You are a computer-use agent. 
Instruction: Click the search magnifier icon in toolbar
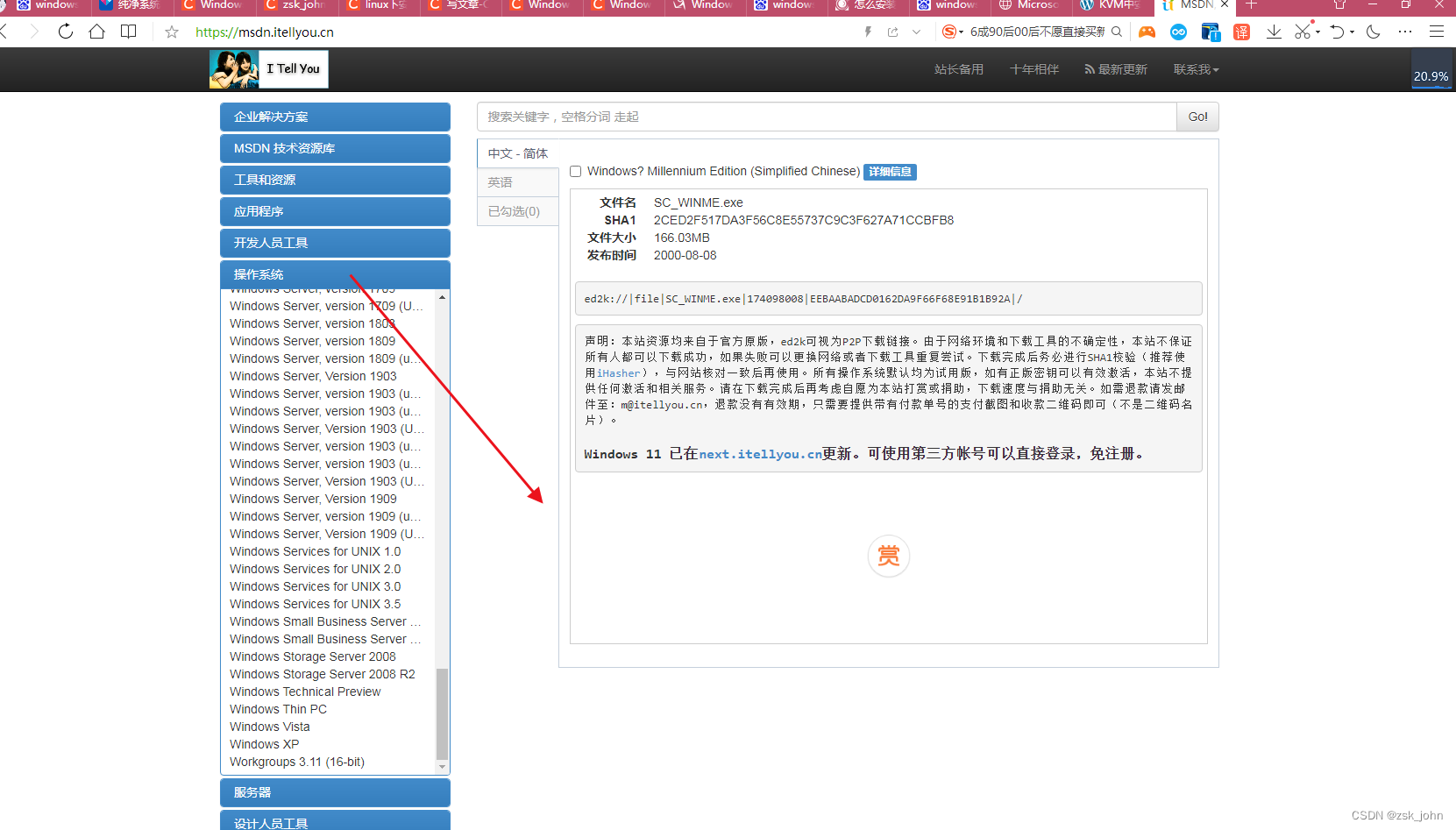click(1117, 32)
